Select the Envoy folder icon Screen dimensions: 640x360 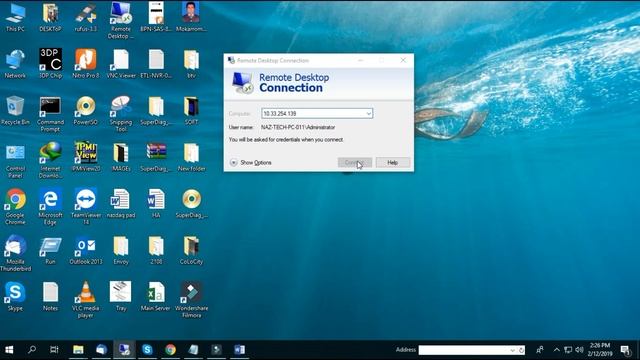121,250
